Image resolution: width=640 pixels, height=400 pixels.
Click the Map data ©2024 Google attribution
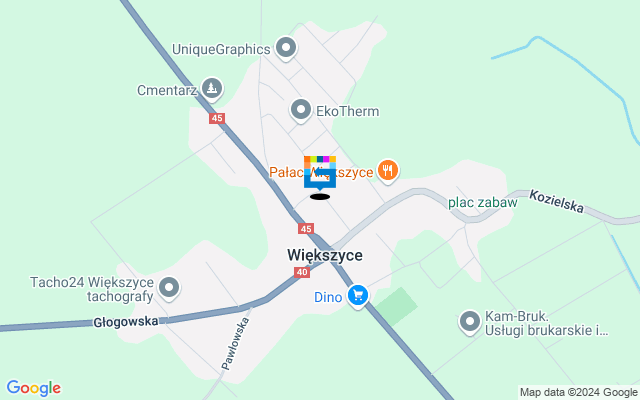point(579,392)
